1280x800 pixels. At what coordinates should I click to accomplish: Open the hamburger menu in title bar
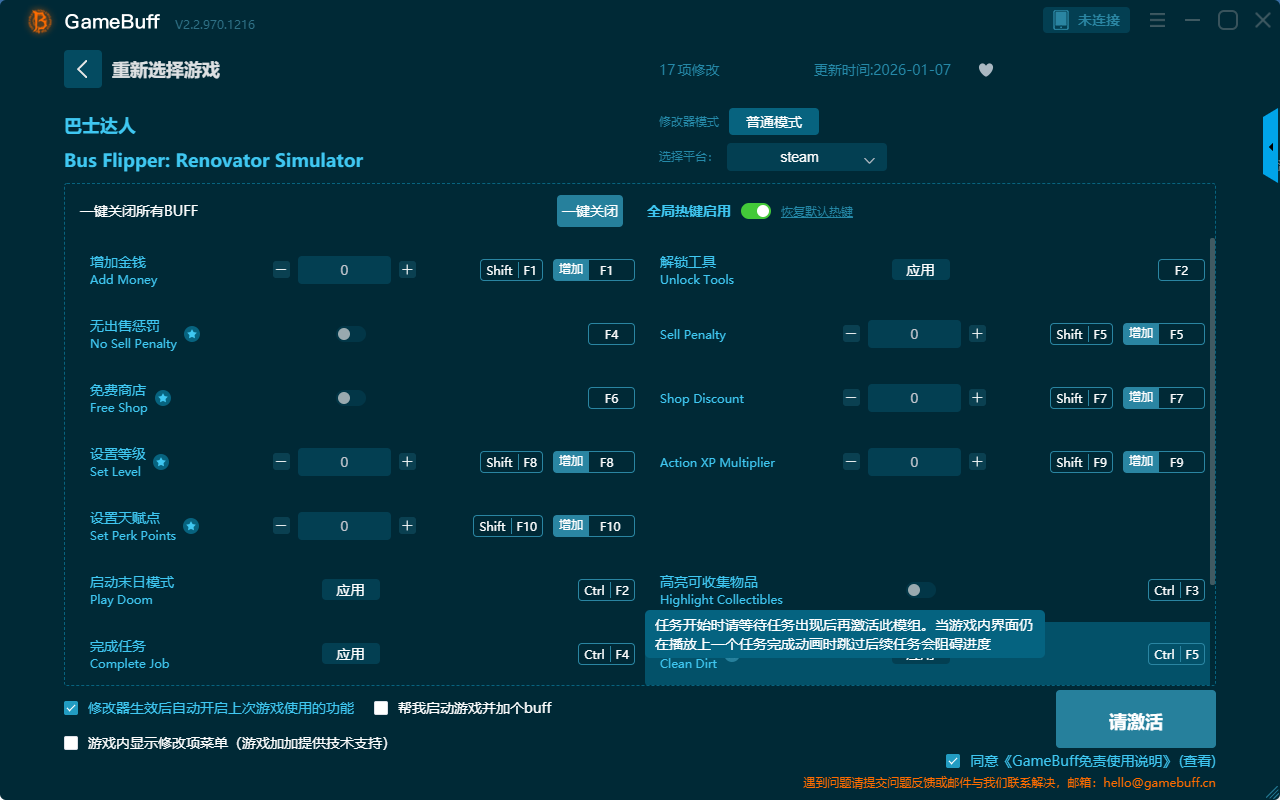[x=1157, y=20]
